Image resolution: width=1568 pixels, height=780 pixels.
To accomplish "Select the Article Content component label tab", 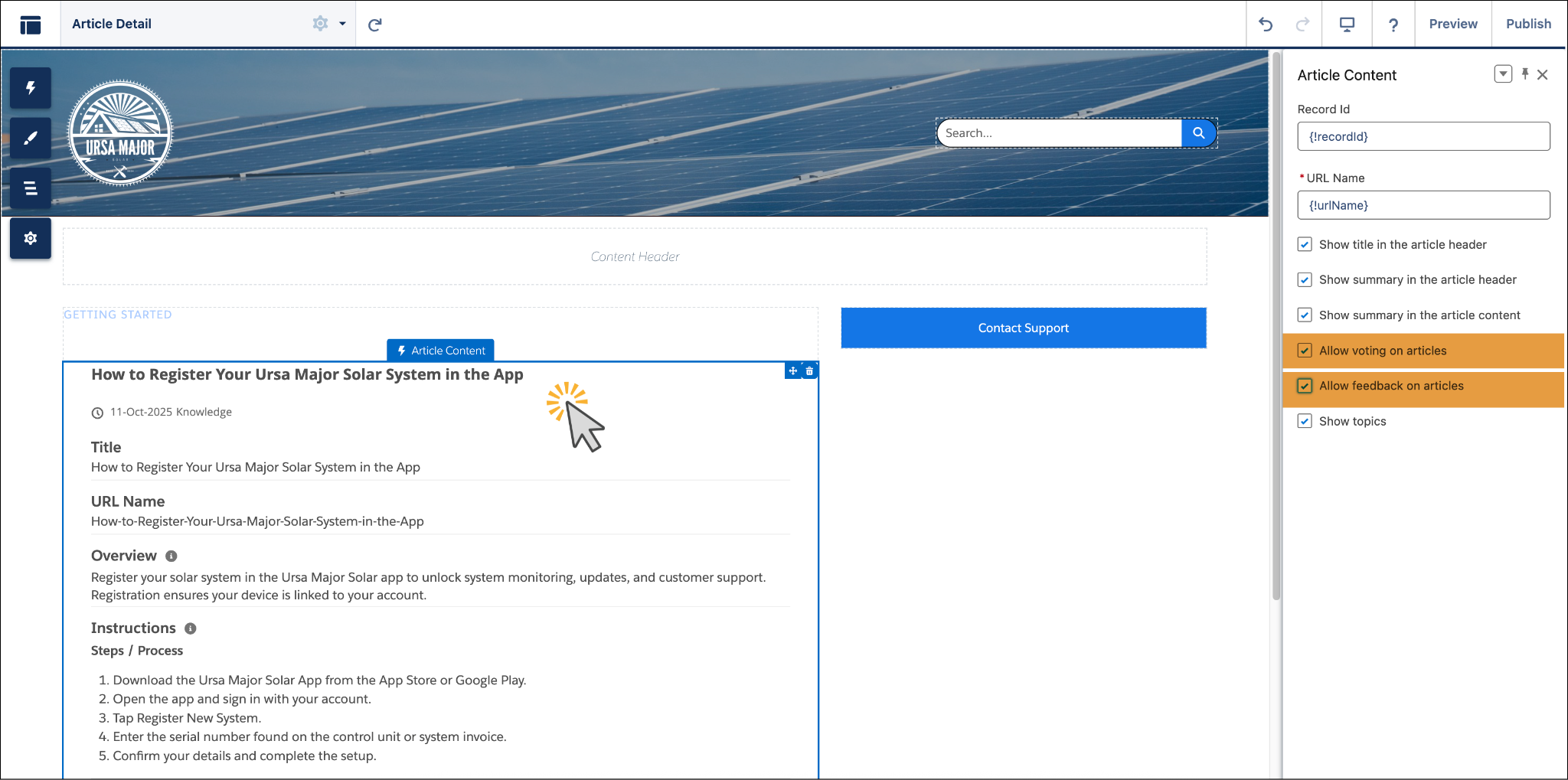I will pos(440,351).
